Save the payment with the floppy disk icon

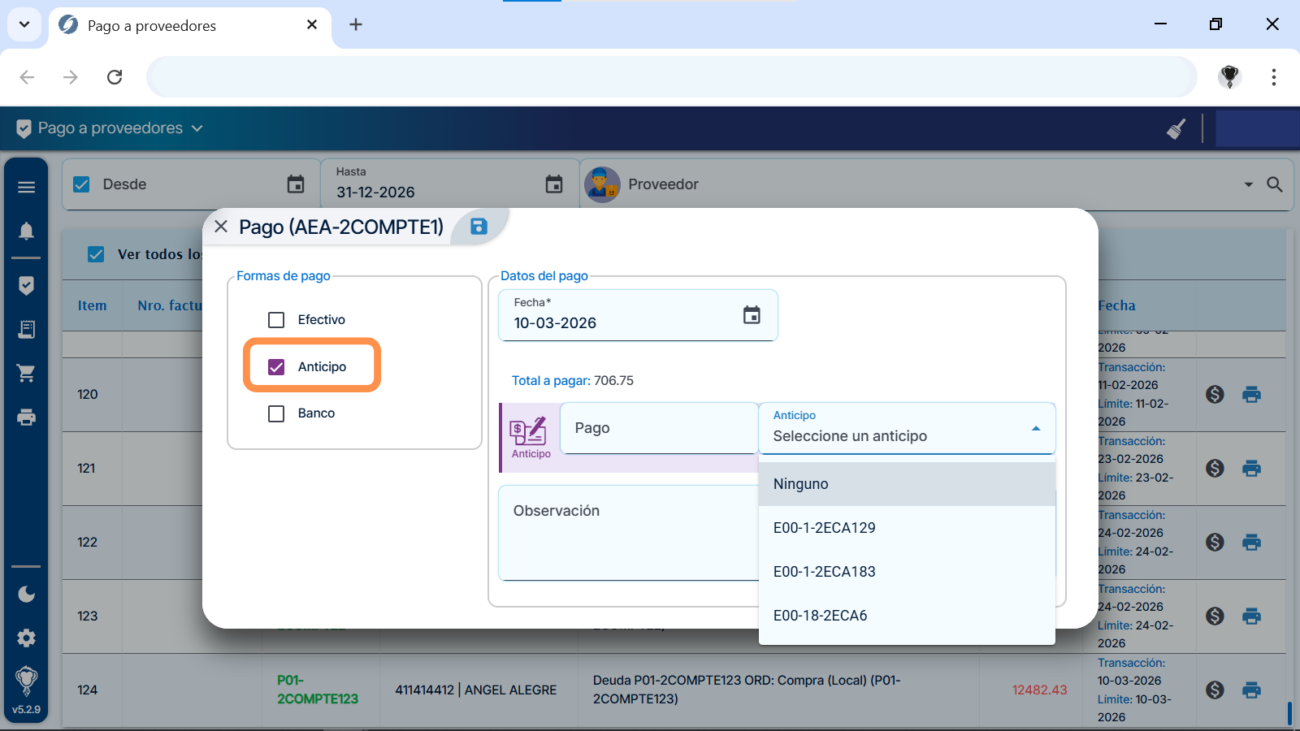pyautogui.click(x=478, y=226)
